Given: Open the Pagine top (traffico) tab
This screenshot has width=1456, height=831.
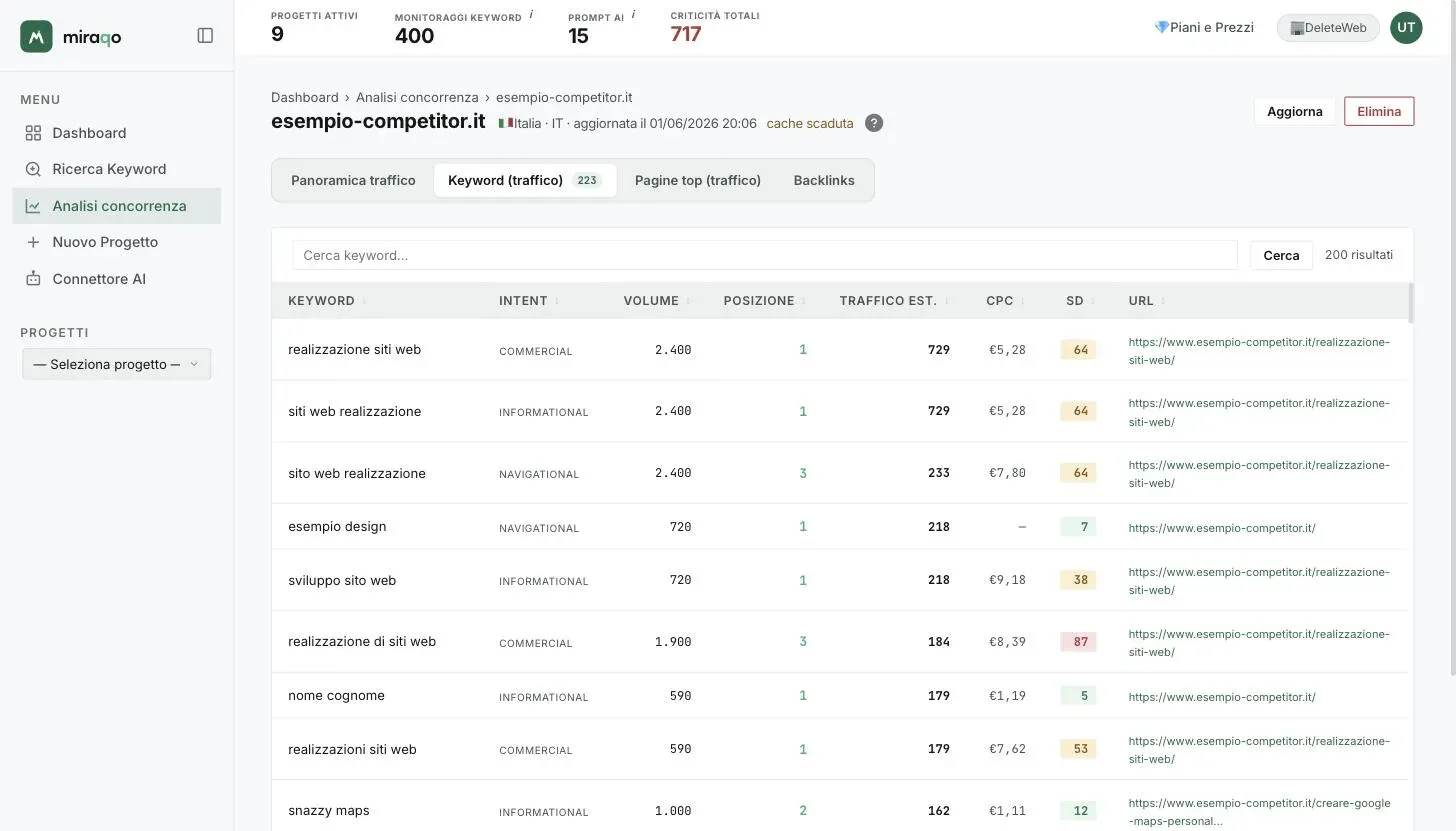Looking at the screenshot, I should coord(698,180).
